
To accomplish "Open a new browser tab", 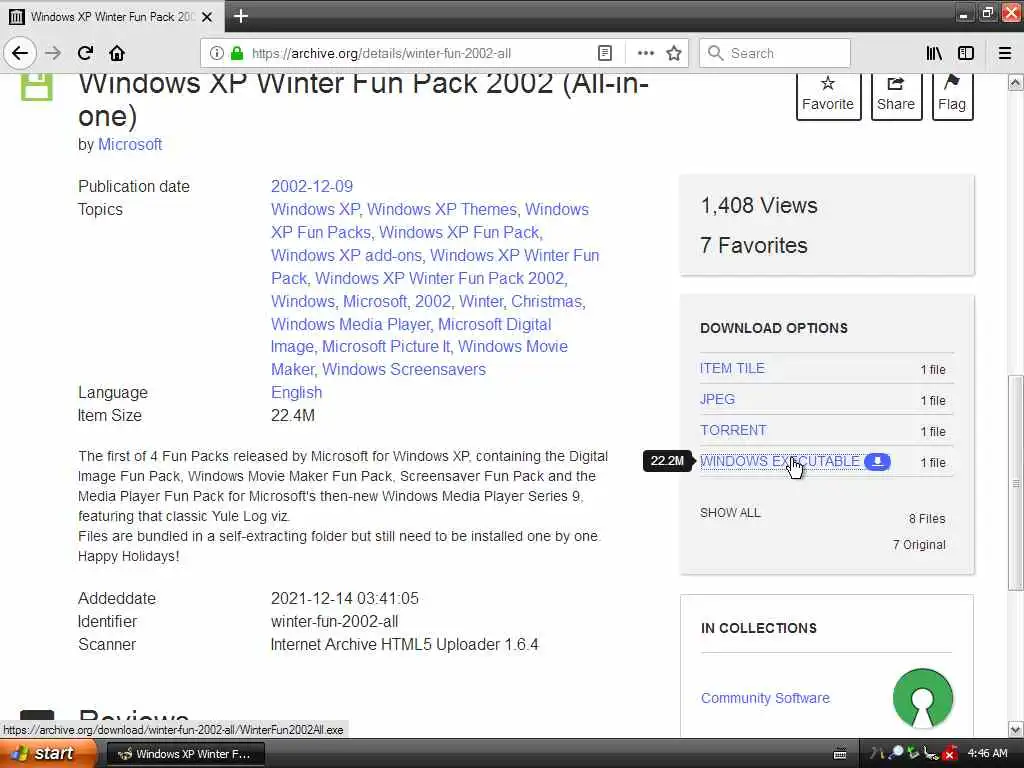I will pos(240,16).
